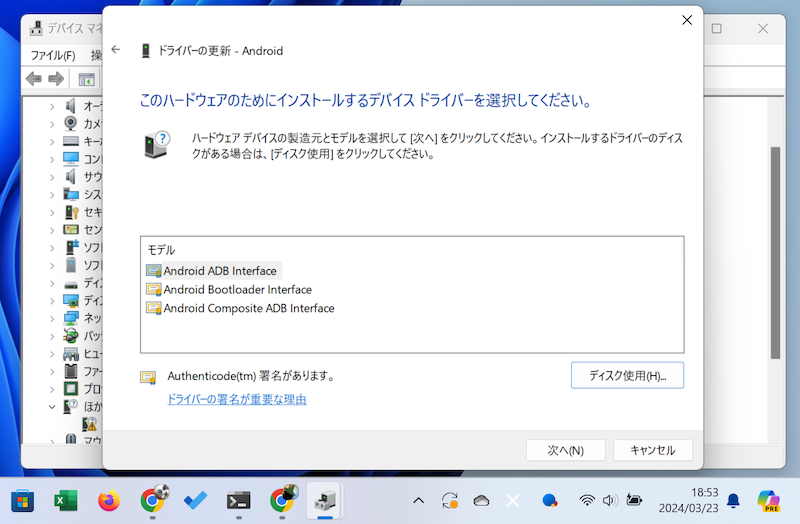Viewport: 800px width, 524px height.
Task: Collapse the other devices tree node
Action: click(52, 406)
